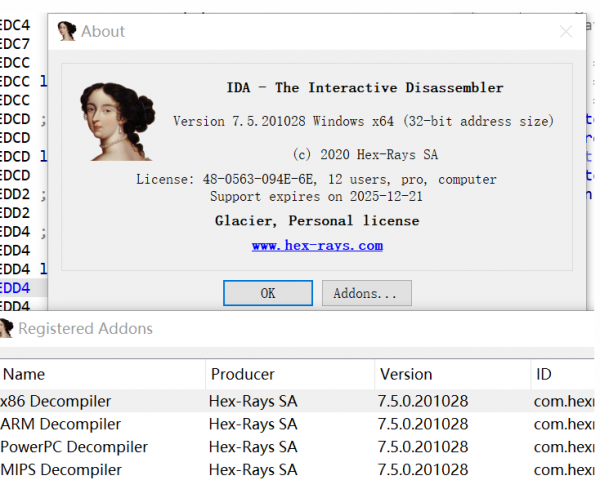Viewport: 600px width, 480px height.
Task: Click the 'Glacier, Personal license' text
Action: [x=317, y=221]
